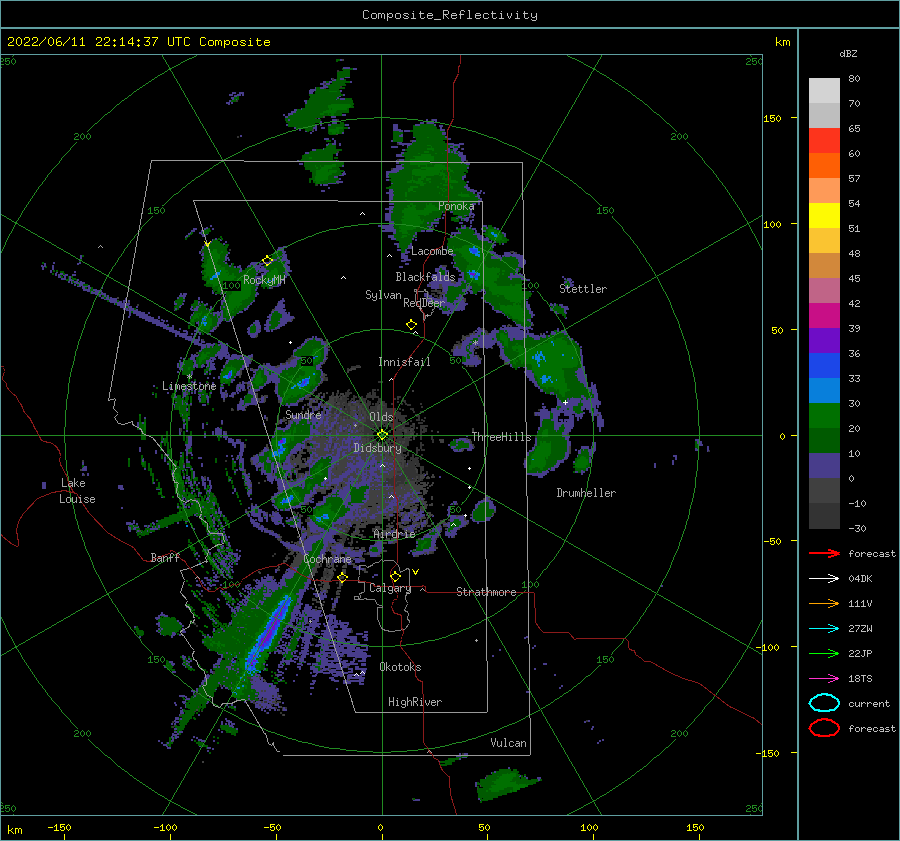Image resolution: width=900 pixels, height=841 pixels.
Task: Click the red forecast arrow in legend
Action: [824, 554]
